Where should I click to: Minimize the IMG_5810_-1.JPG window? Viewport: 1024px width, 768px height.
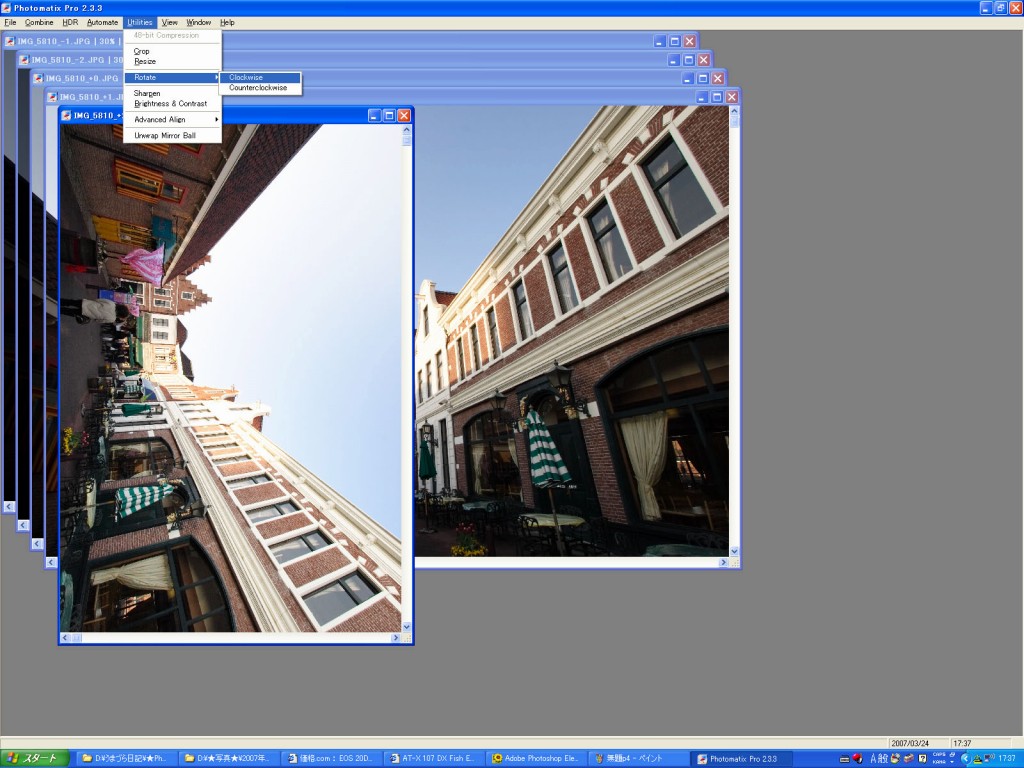660,41
